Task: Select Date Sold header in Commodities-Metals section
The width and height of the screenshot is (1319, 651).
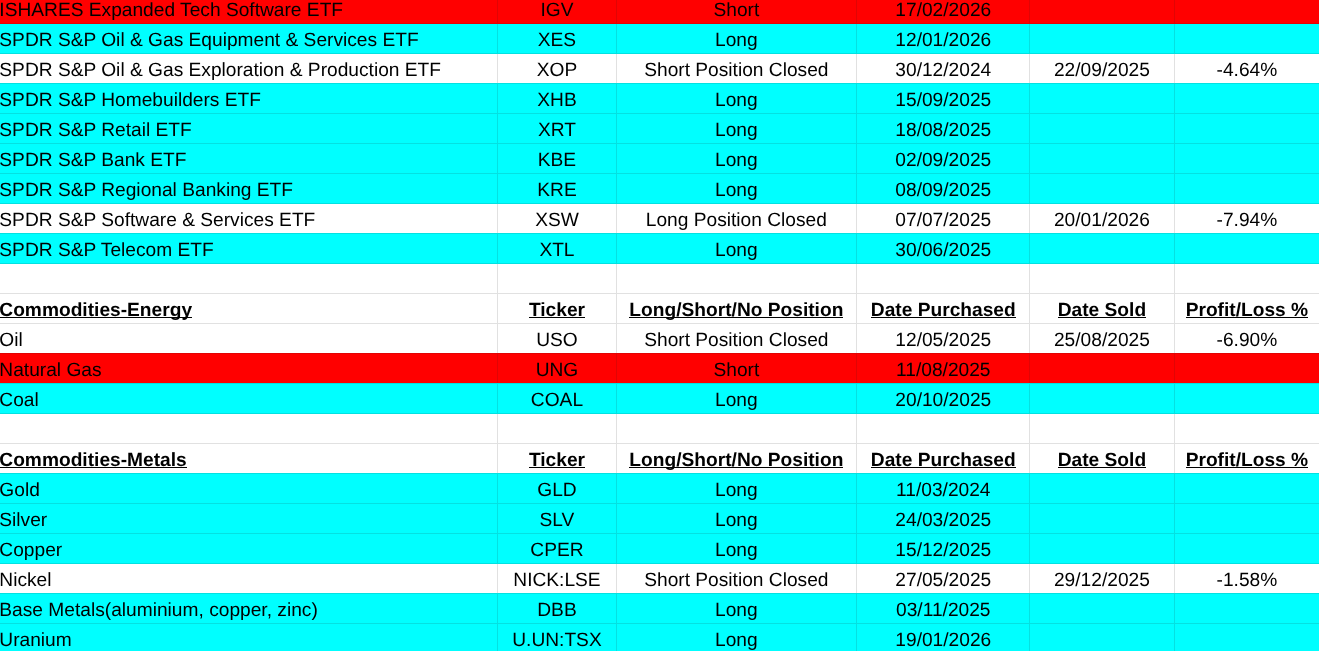Action: 1101,459
